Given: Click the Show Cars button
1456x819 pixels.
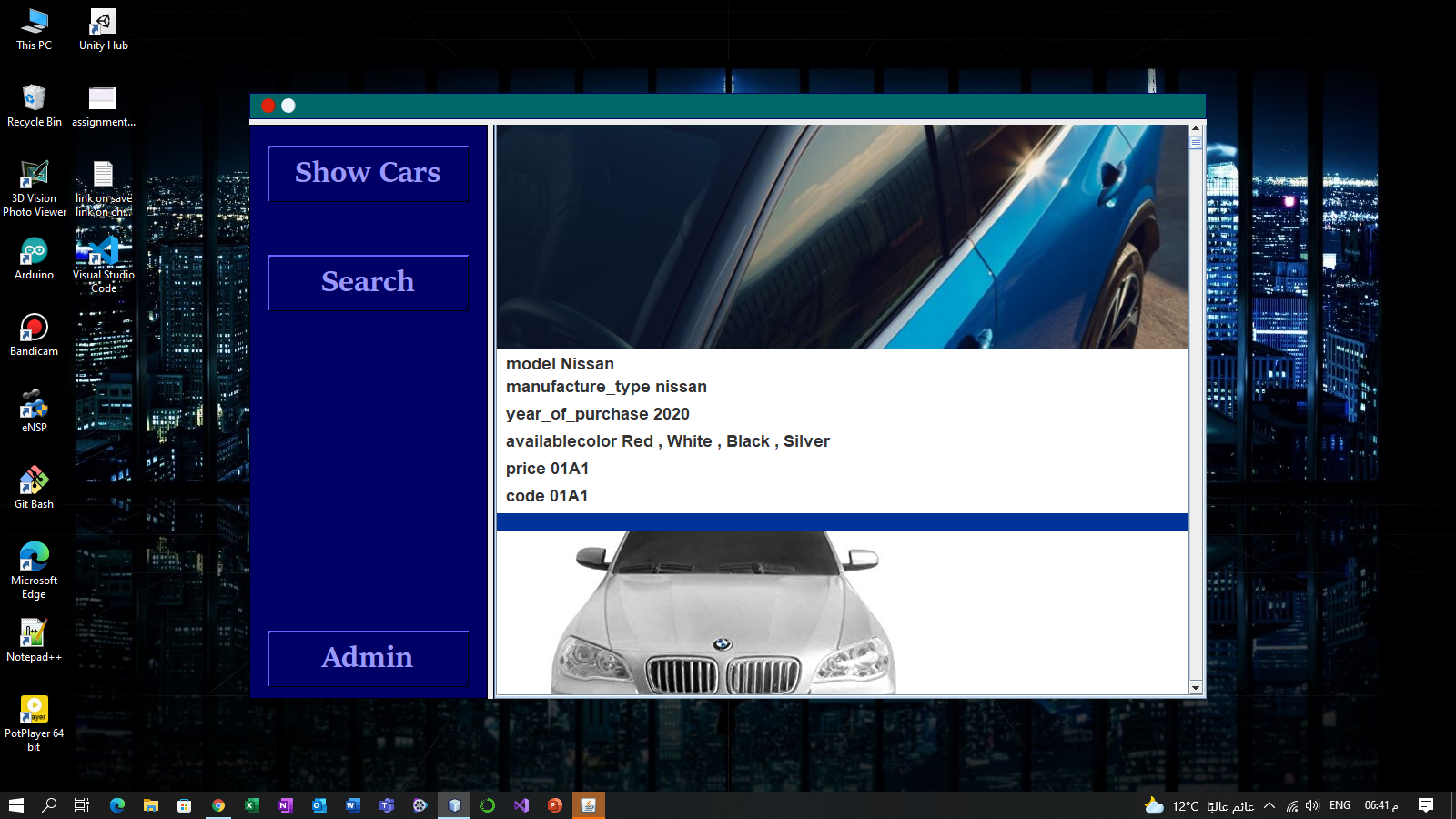Looking at the screenshot, I should click(x=367, y=173).
